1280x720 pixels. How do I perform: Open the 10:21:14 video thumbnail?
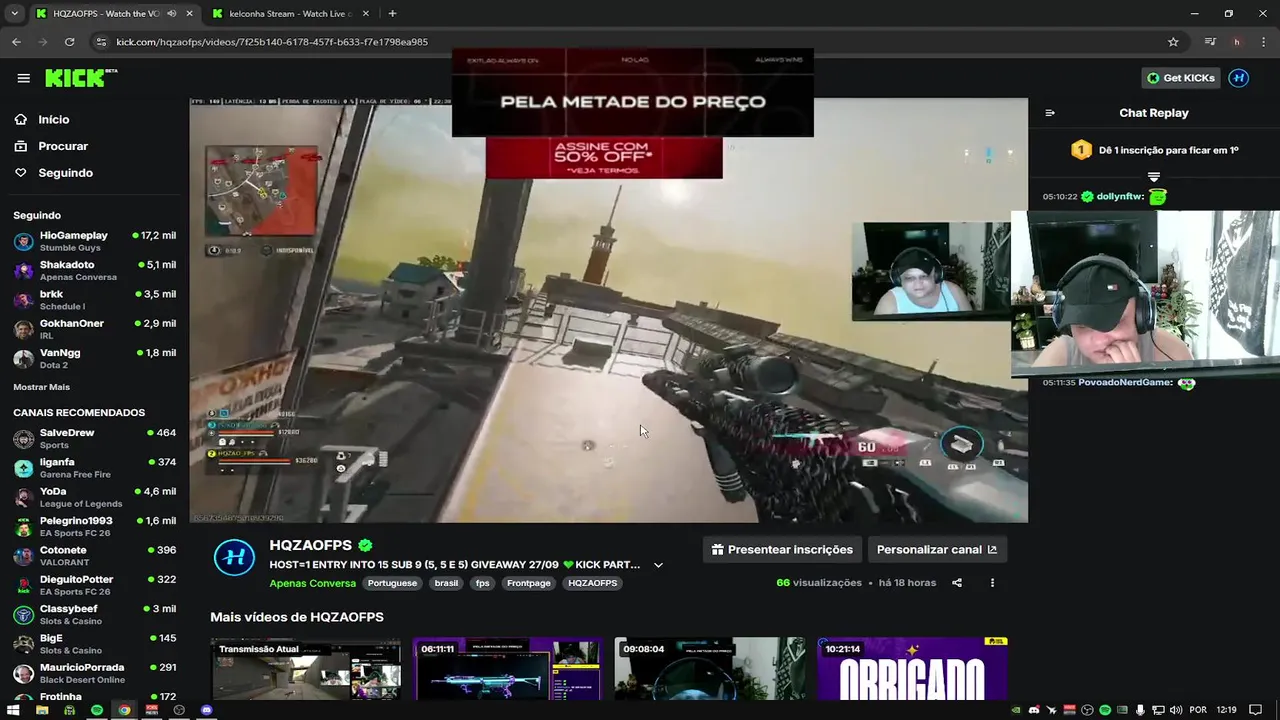pyautogui.click(x=912, y=669)
